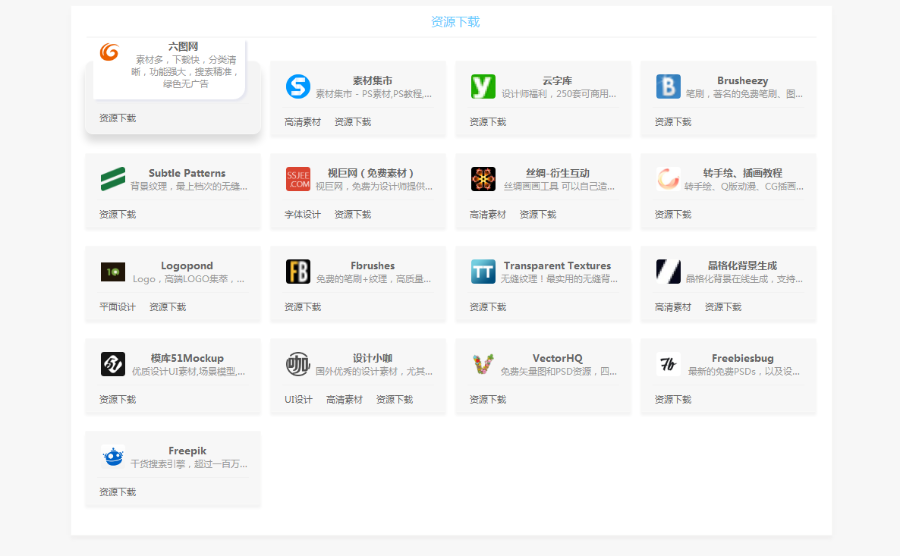Open the 六图网 title link
This screenshot has height=556, width=900.
pos(183,46)
